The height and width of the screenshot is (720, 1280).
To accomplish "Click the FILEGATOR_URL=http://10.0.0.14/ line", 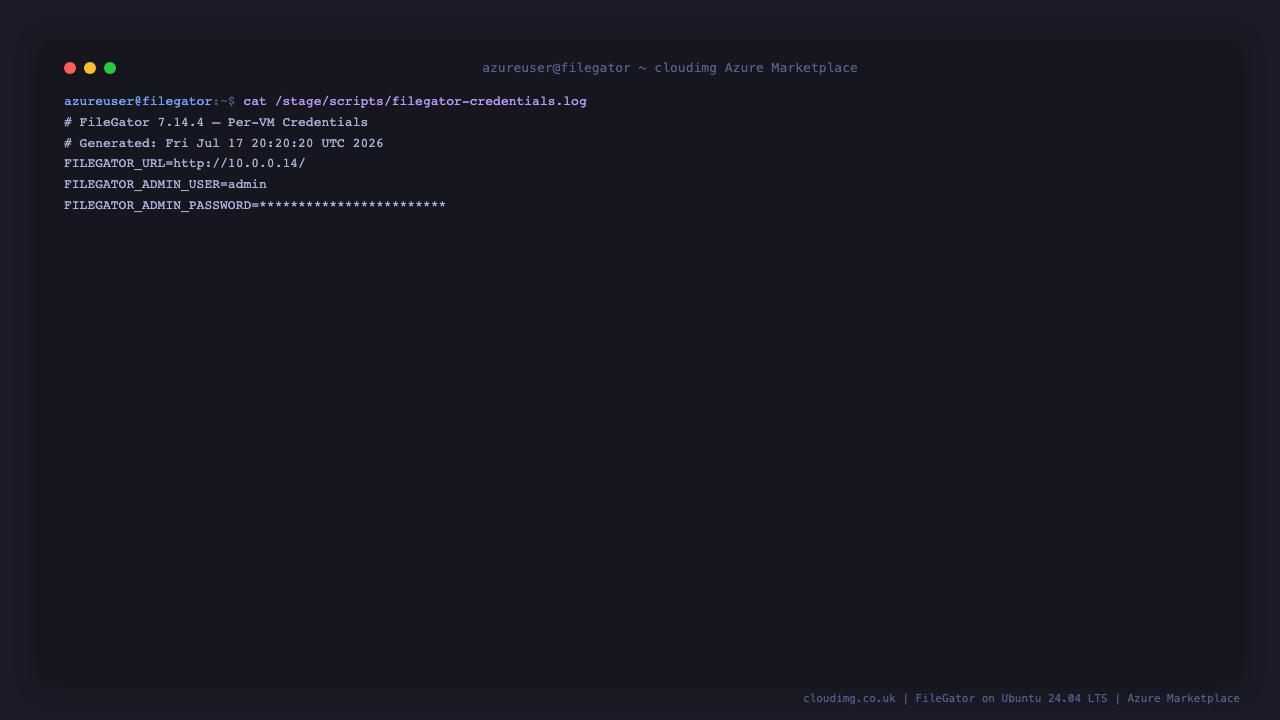I will click(185, 163).
